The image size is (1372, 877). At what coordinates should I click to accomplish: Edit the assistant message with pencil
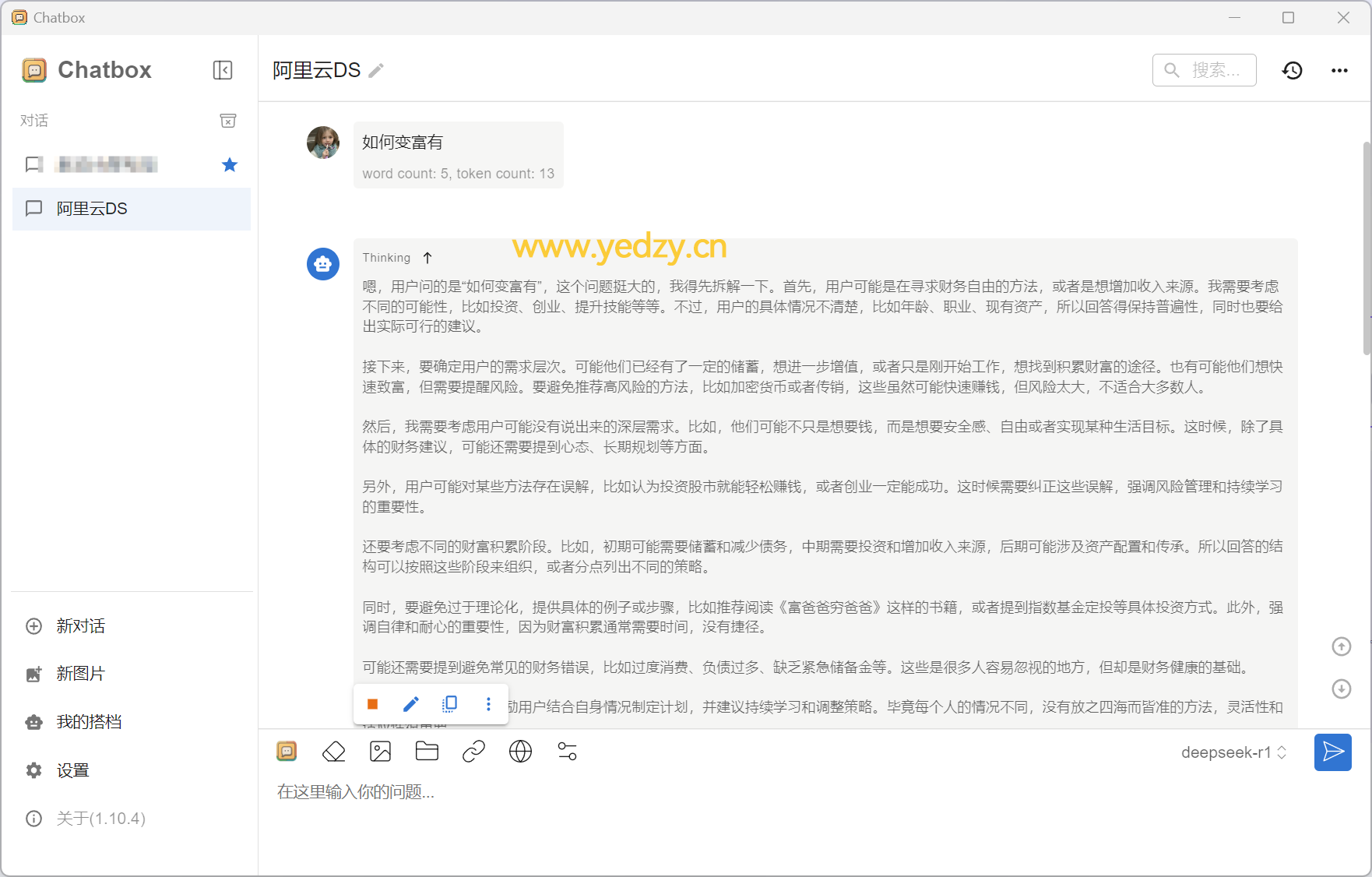[411, 704]
